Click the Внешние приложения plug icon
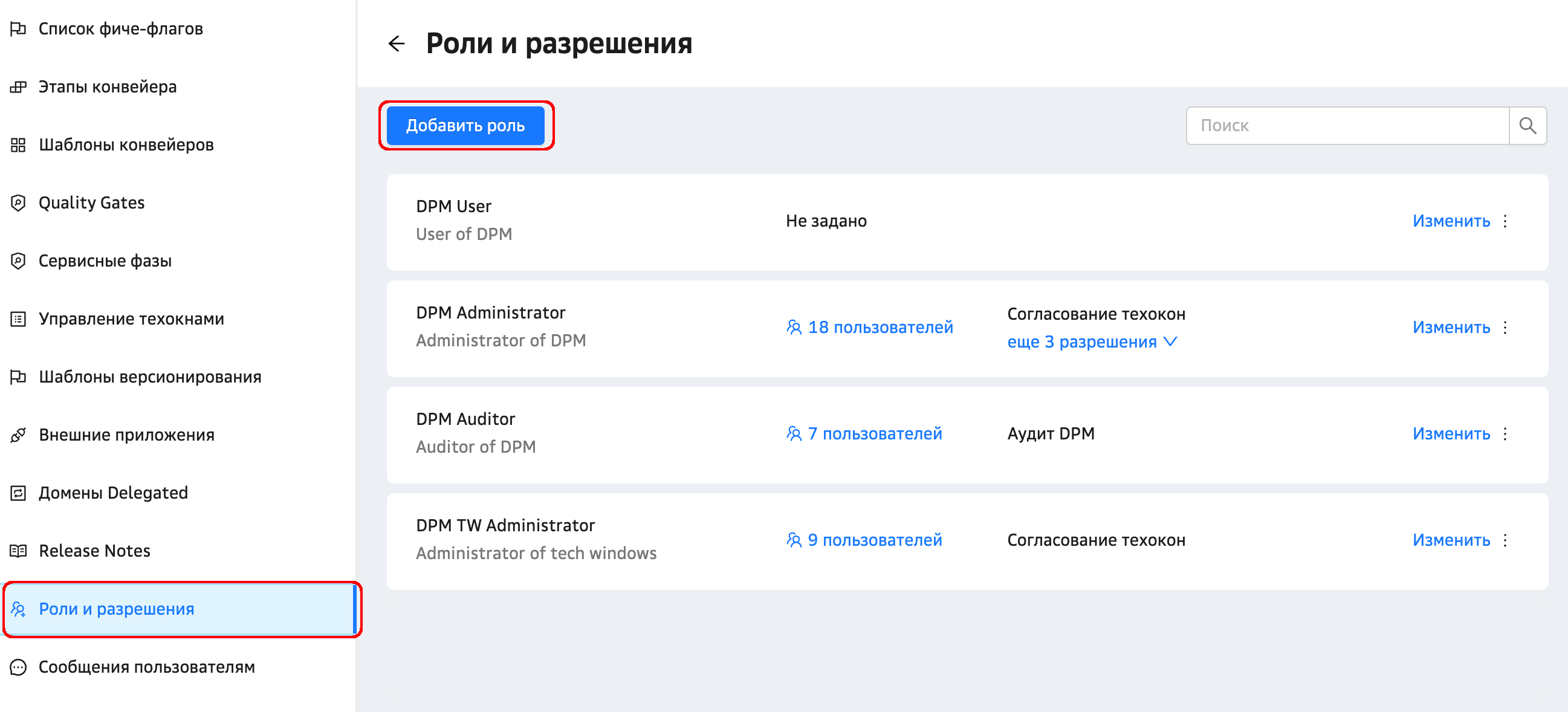 (18, 435)
